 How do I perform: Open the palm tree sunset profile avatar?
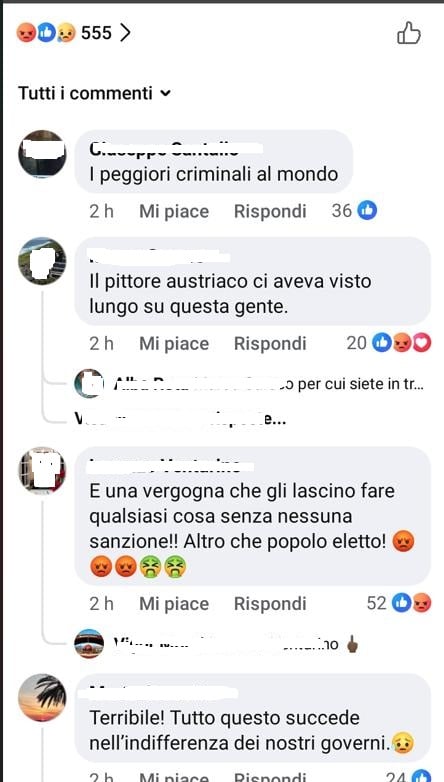(x=42, y=697)
